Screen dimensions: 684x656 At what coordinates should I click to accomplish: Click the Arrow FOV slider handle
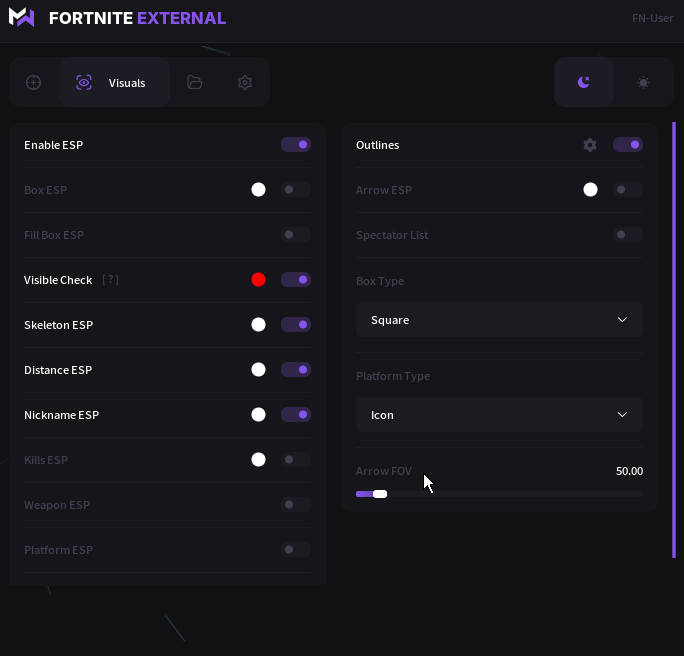[x=380, y=494]
